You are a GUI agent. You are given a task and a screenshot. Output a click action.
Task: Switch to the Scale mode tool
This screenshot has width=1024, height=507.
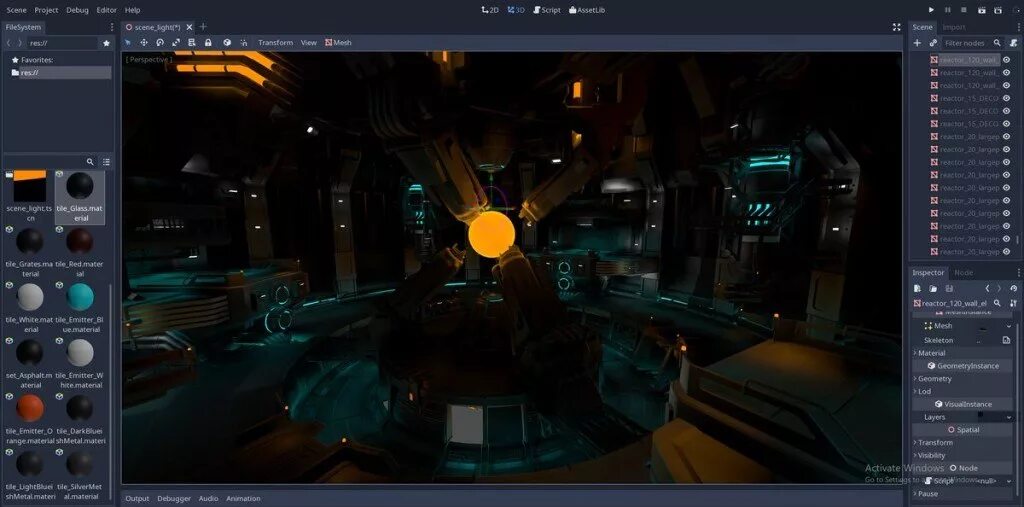pyautogui.click(x=176, y=42)
